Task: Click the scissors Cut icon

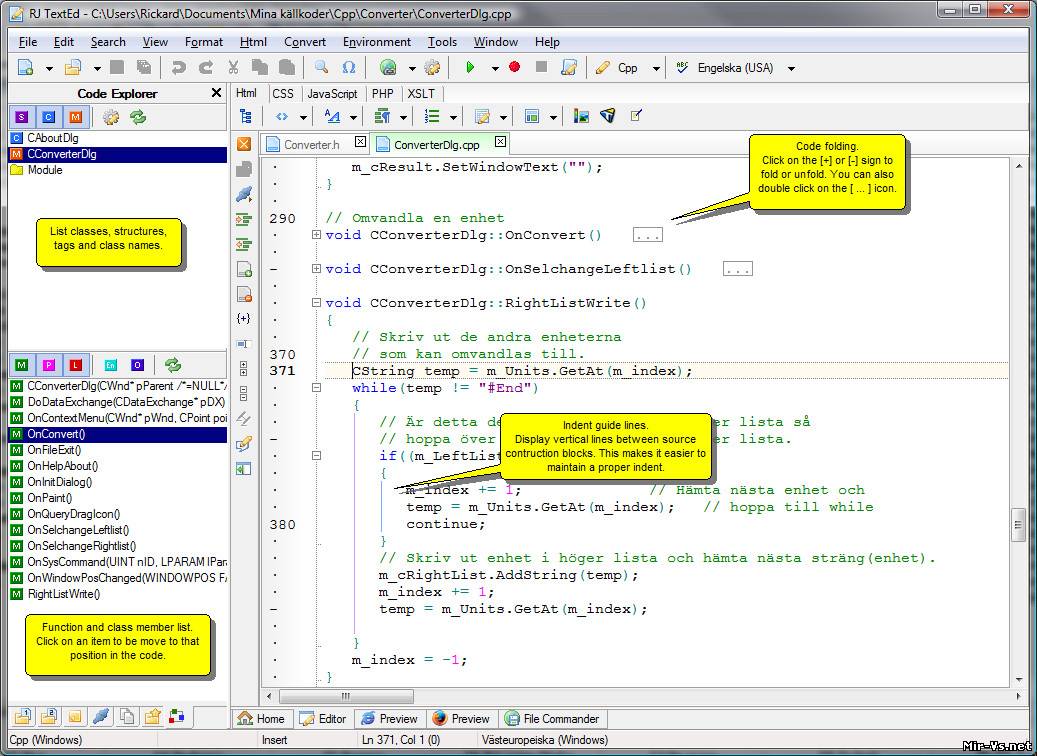Action: pos(233,68)
